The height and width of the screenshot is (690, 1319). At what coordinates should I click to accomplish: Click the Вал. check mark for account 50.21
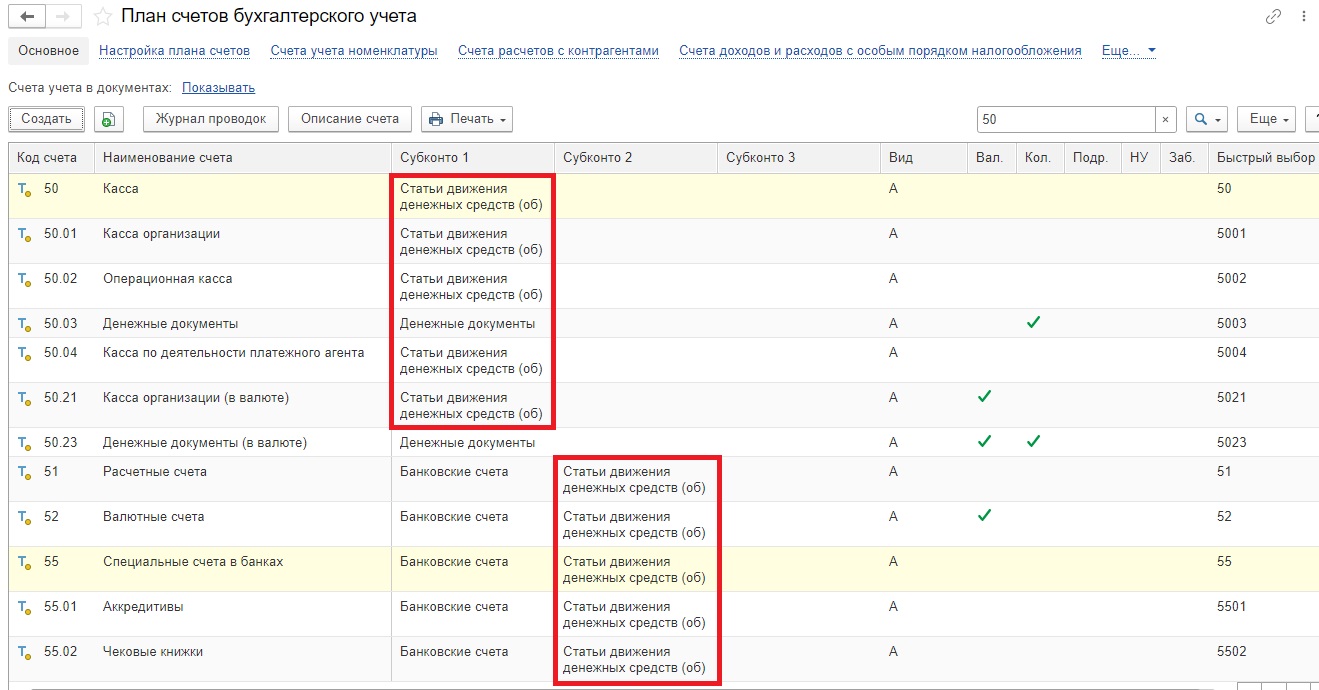[985, 397]
